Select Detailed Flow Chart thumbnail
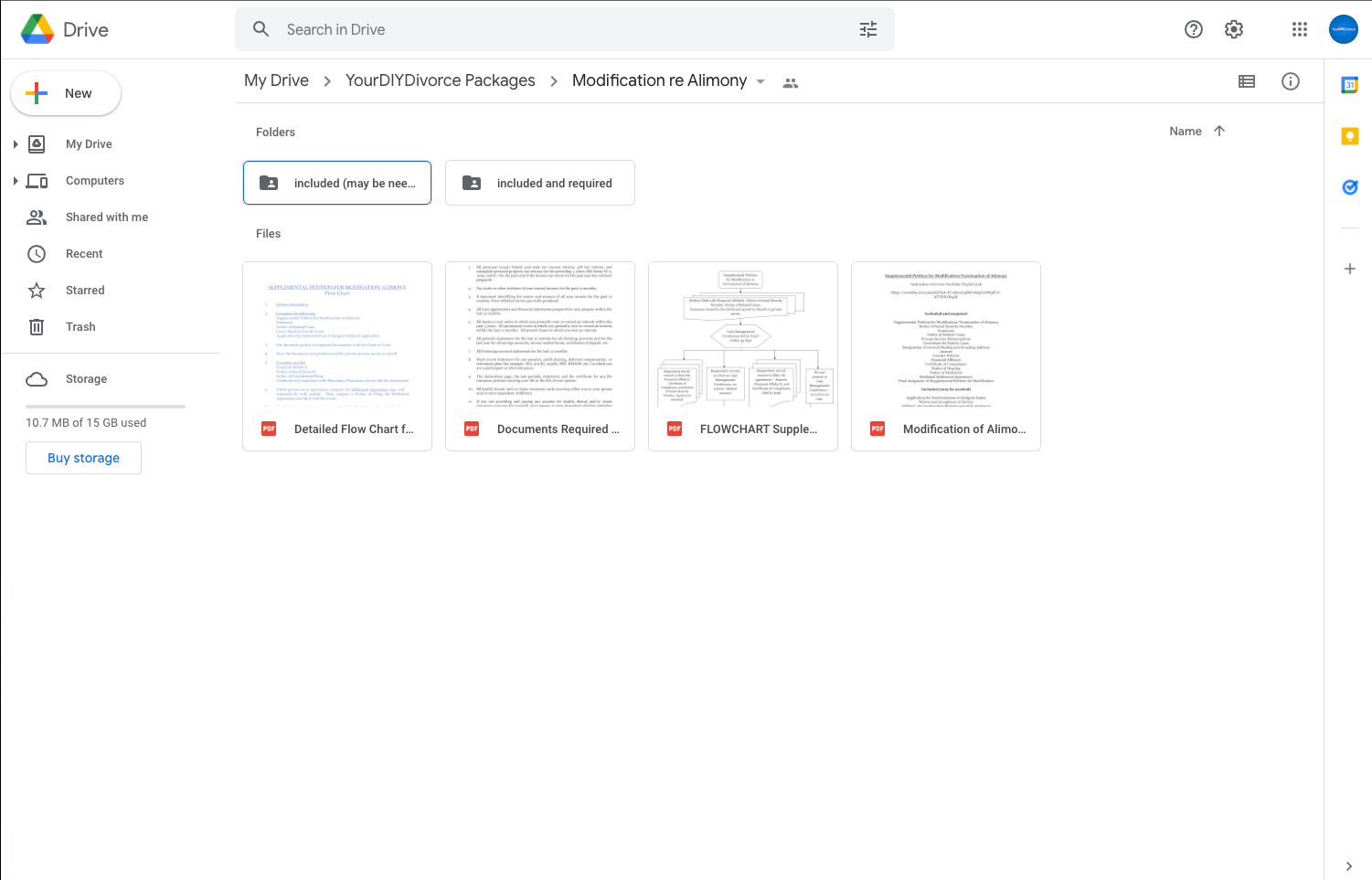This screenshot has height=880, width=1372. 337,335
